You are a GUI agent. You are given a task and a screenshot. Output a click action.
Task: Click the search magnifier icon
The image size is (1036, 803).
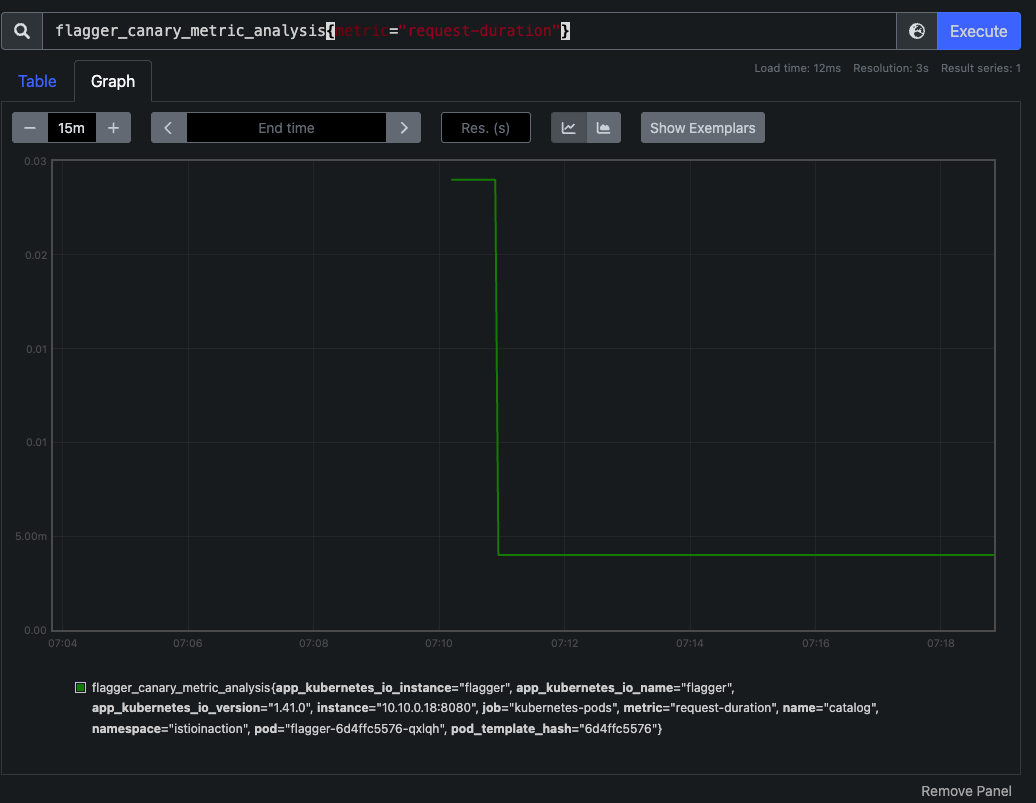tap(22, 31)
